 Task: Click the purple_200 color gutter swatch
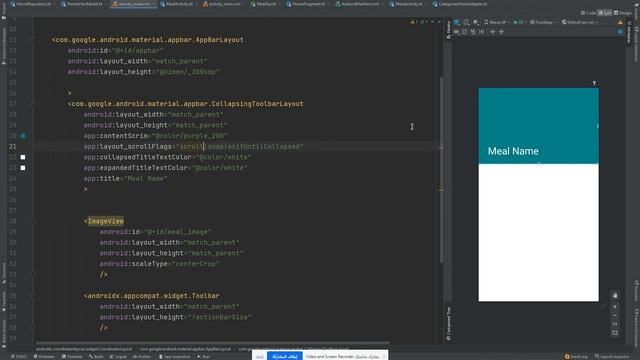(23, 136)
